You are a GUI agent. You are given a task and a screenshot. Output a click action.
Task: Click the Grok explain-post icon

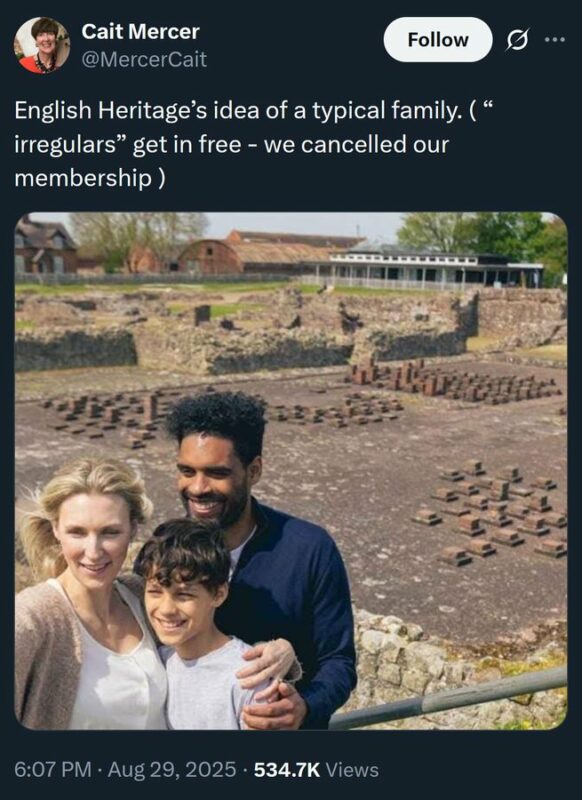517,40
